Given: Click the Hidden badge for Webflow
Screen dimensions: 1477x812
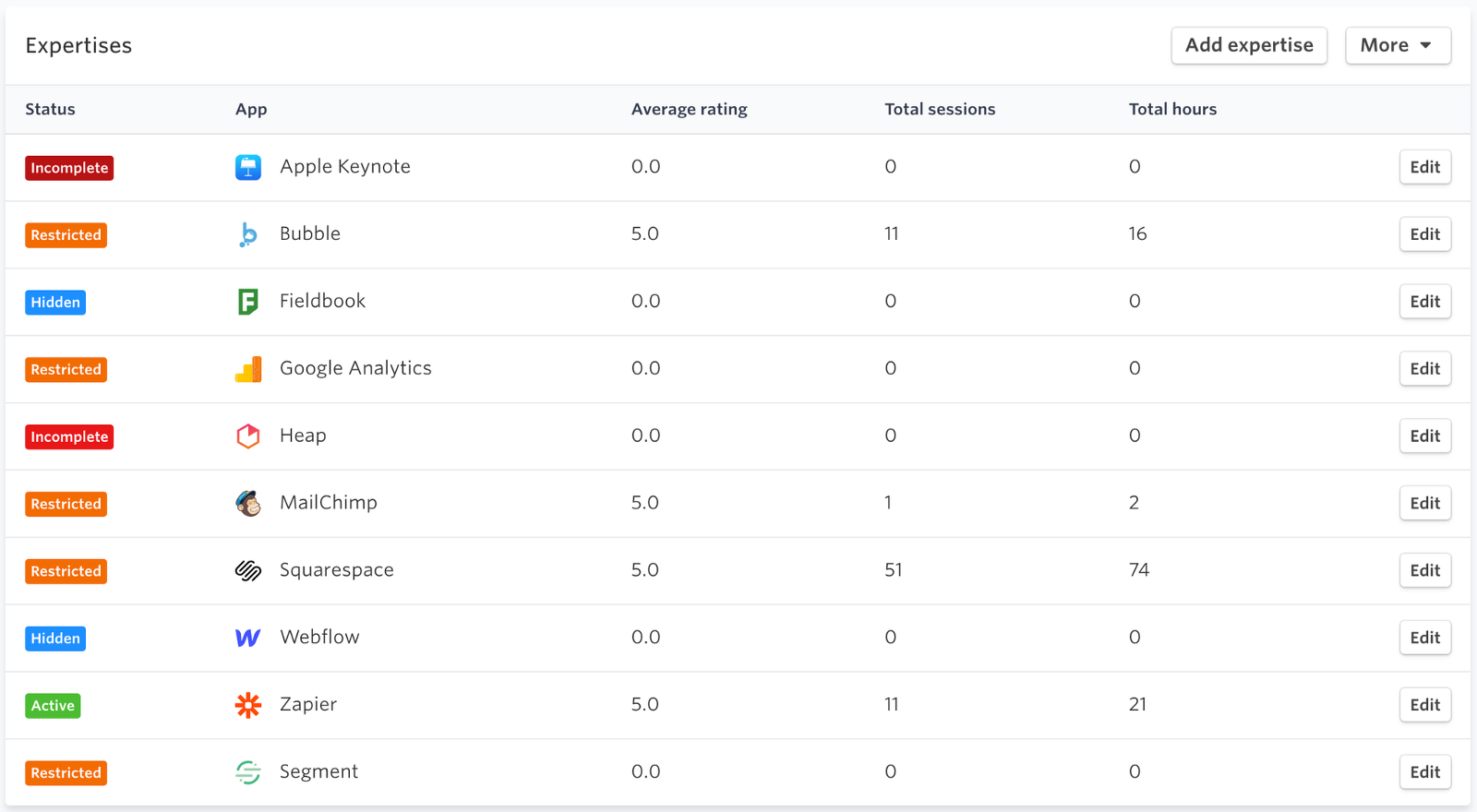Looking at the screenshot, I should pyautogui.click(x=55, y=639).
